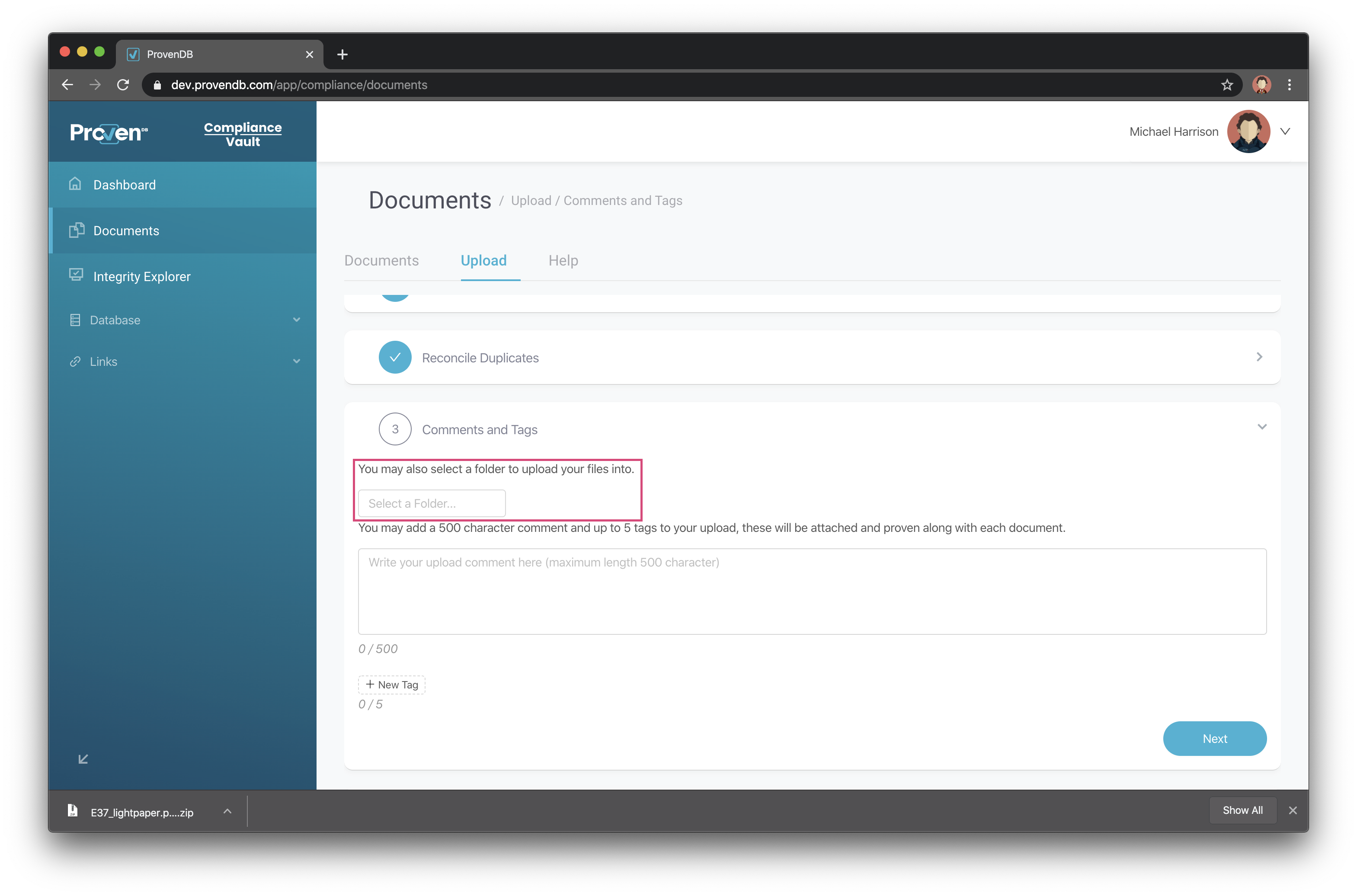1357x896 pixels.
Task: Click the ProvenDB logo
Action: [x=109, y=133]
